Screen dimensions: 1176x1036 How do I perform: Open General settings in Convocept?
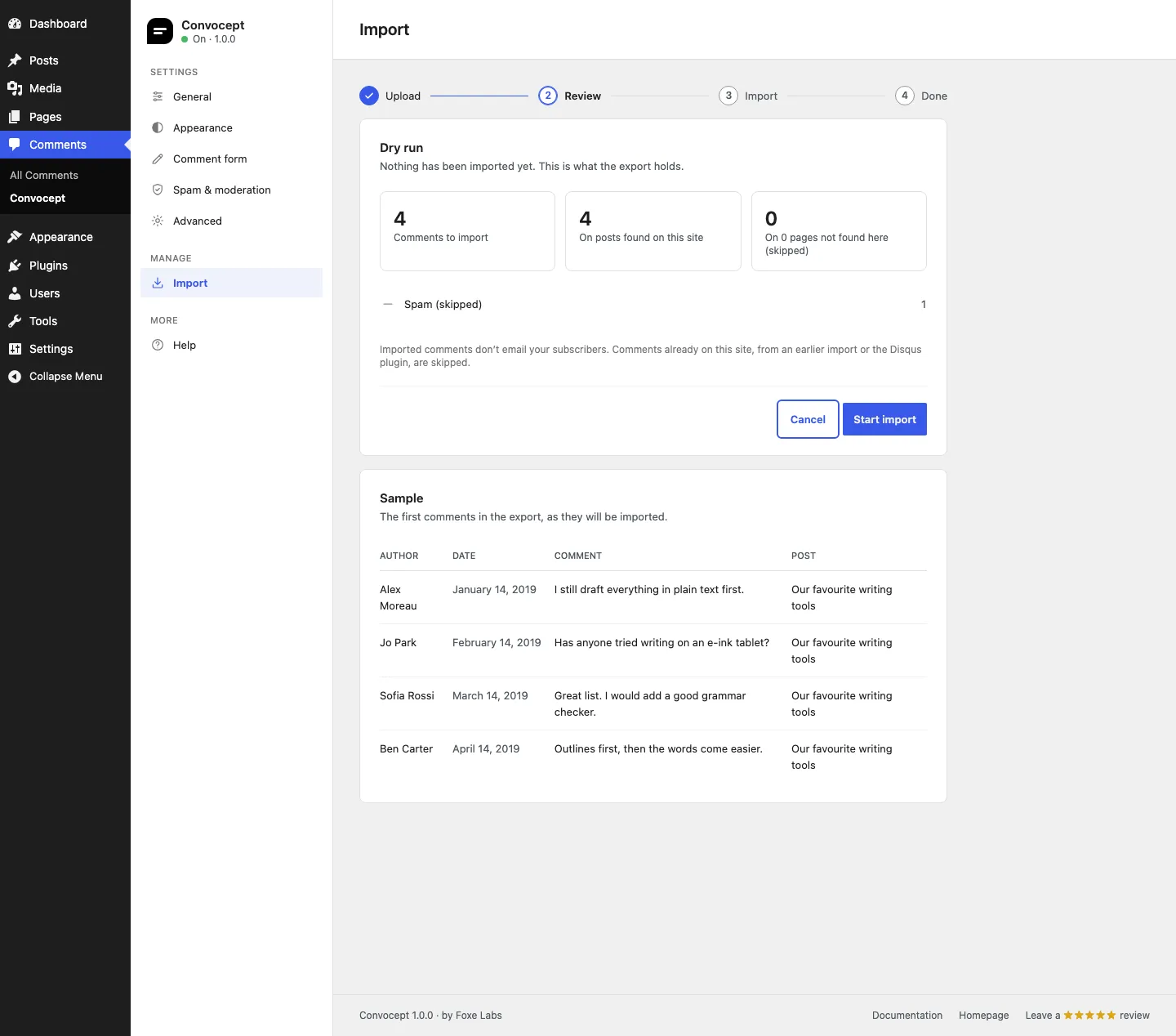tap(231, 96)
